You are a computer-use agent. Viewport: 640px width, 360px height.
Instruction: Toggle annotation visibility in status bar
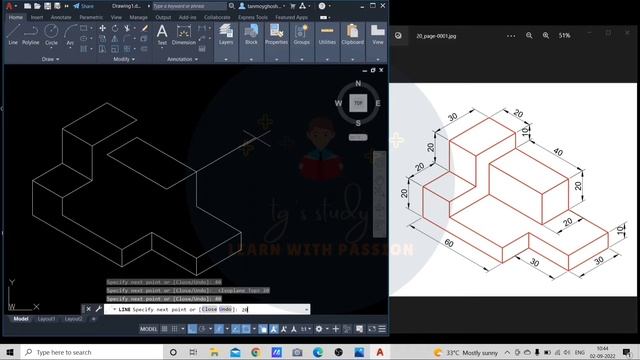[x=273, y=329]
